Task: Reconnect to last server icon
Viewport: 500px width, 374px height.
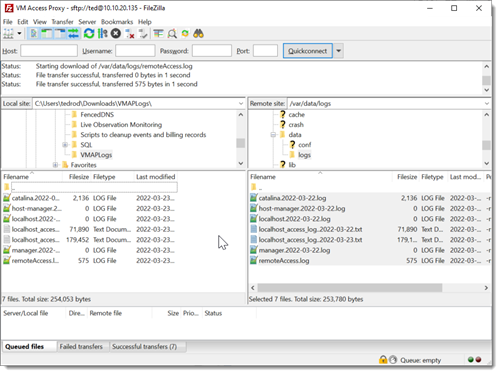Action: tap(143, 34)
